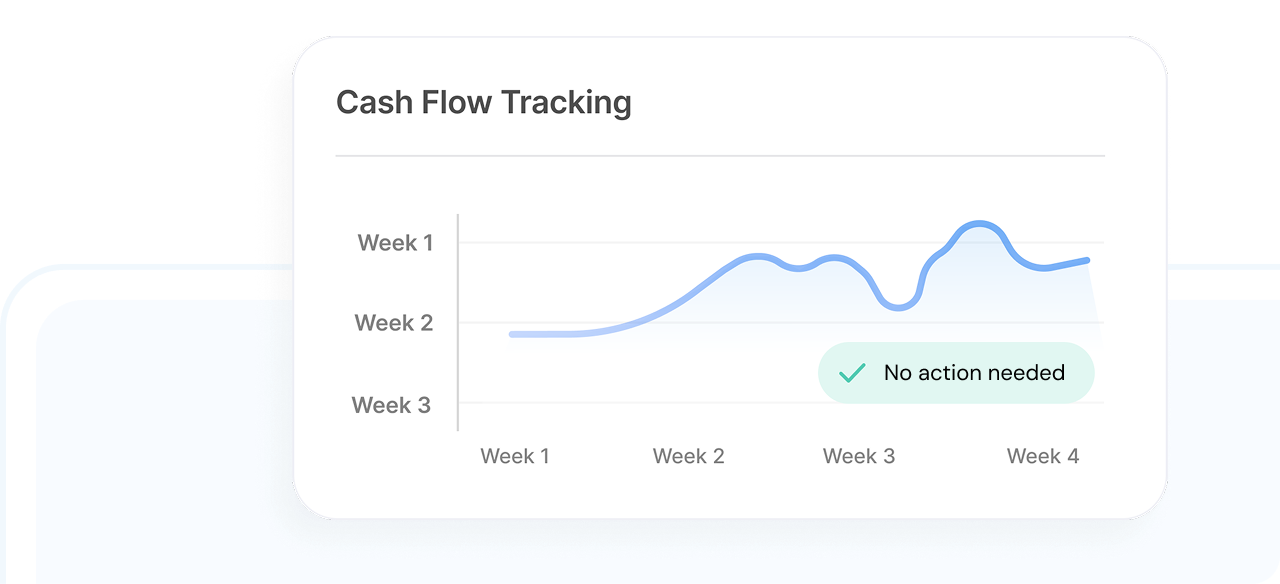Click the first crest of the line above Week 2

click(x=757, y=257)
